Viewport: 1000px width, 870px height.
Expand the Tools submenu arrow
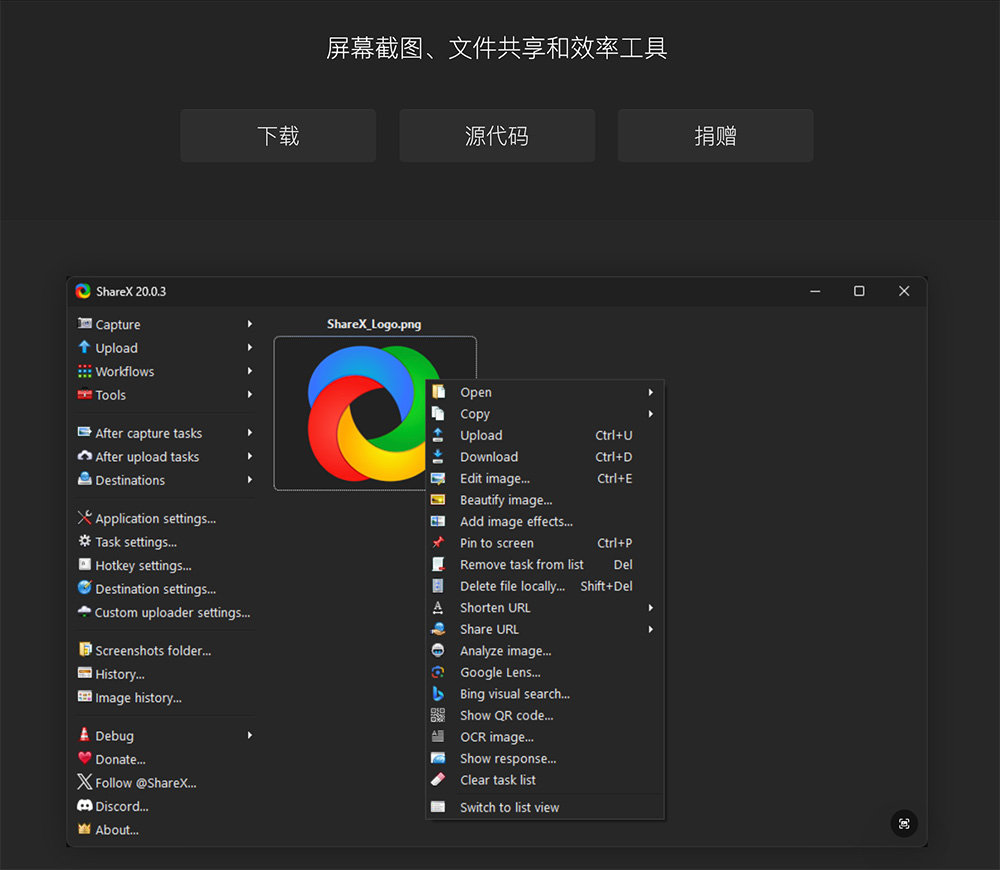250,395
